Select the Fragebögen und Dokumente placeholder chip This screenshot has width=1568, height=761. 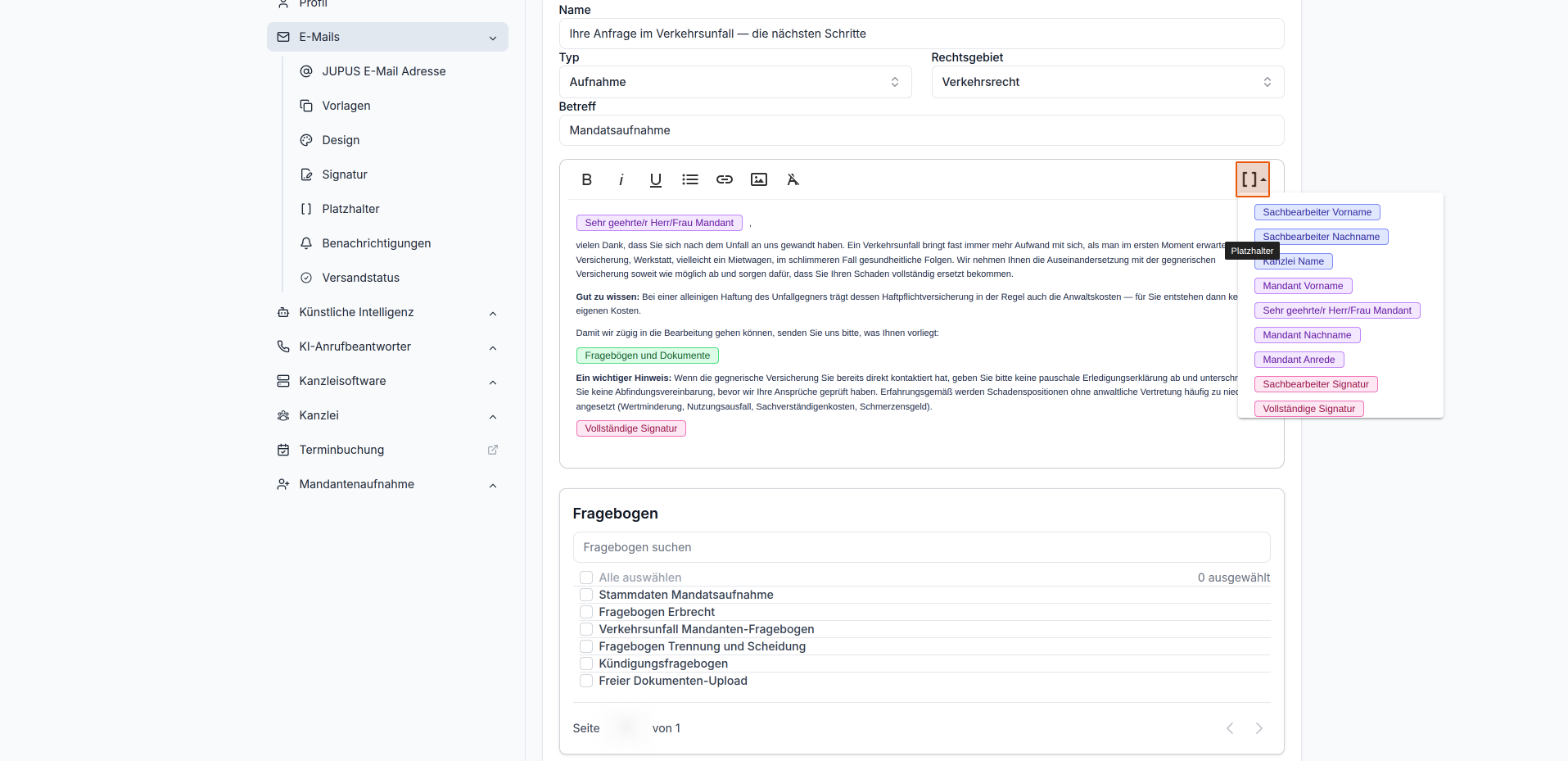click(648, 356)
